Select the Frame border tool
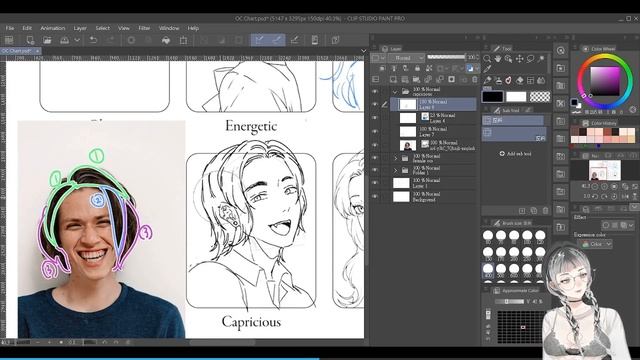640x360 pixels. pos(530,80)
